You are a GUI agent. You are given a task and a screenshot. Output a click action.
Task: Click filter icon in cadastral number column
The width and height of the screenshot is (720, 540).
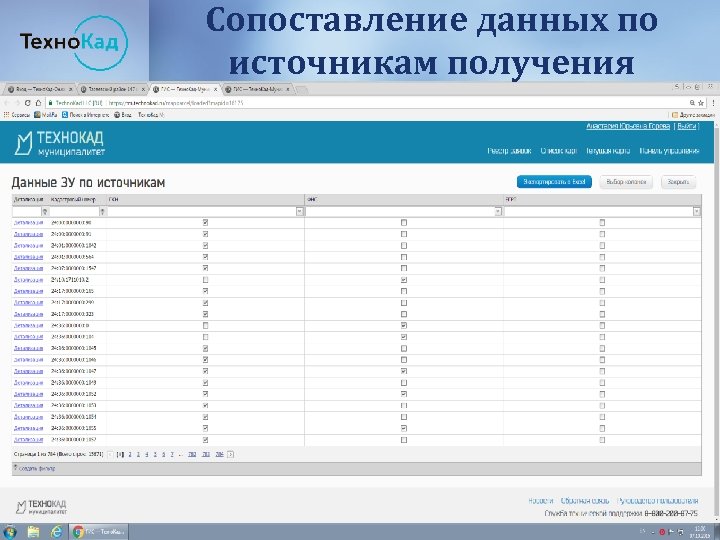pyautogui.click(x=103, y=211)
